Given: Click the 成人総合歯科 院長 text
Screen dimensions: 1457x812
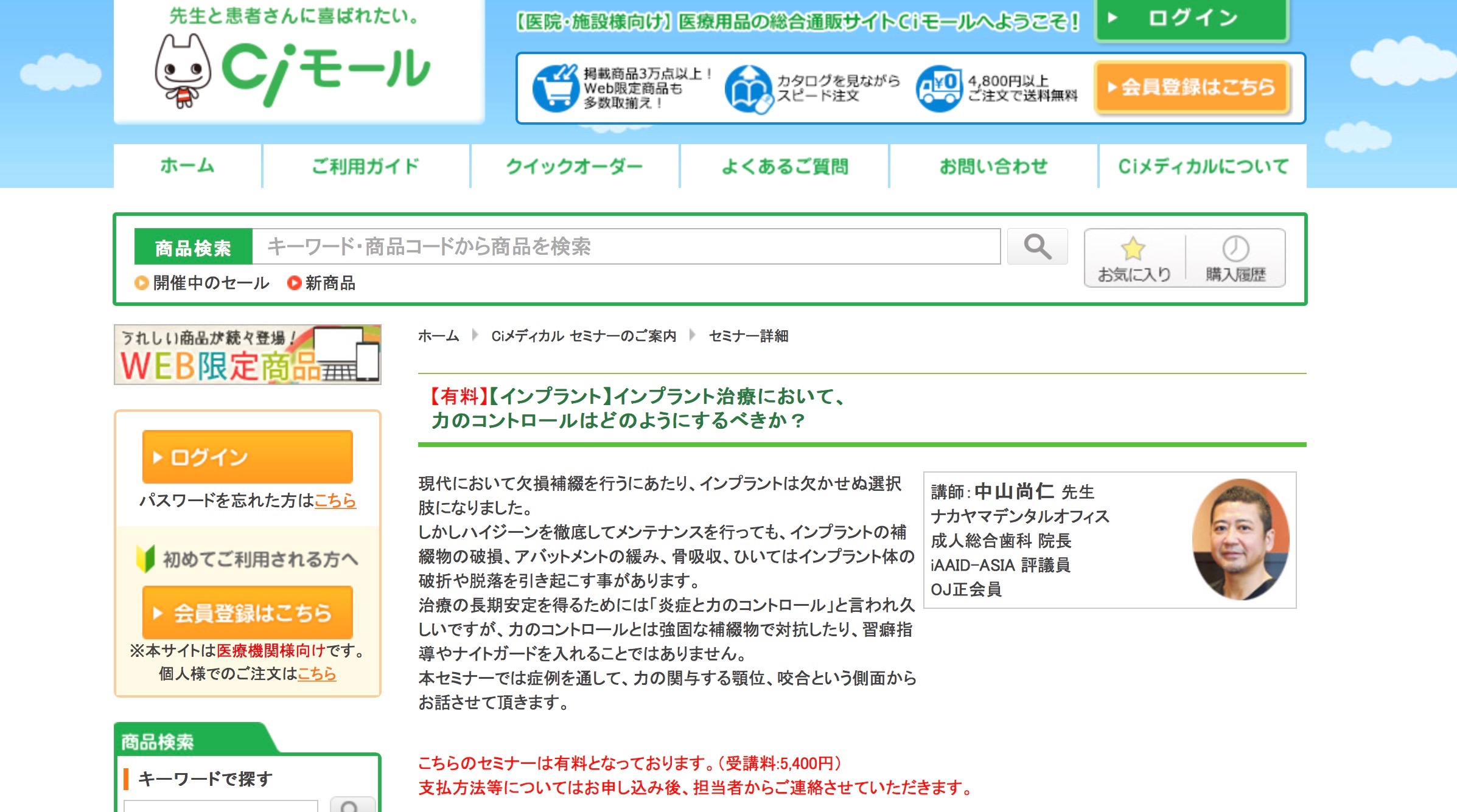Looking at the screenshot, I should pos(1001,540).
